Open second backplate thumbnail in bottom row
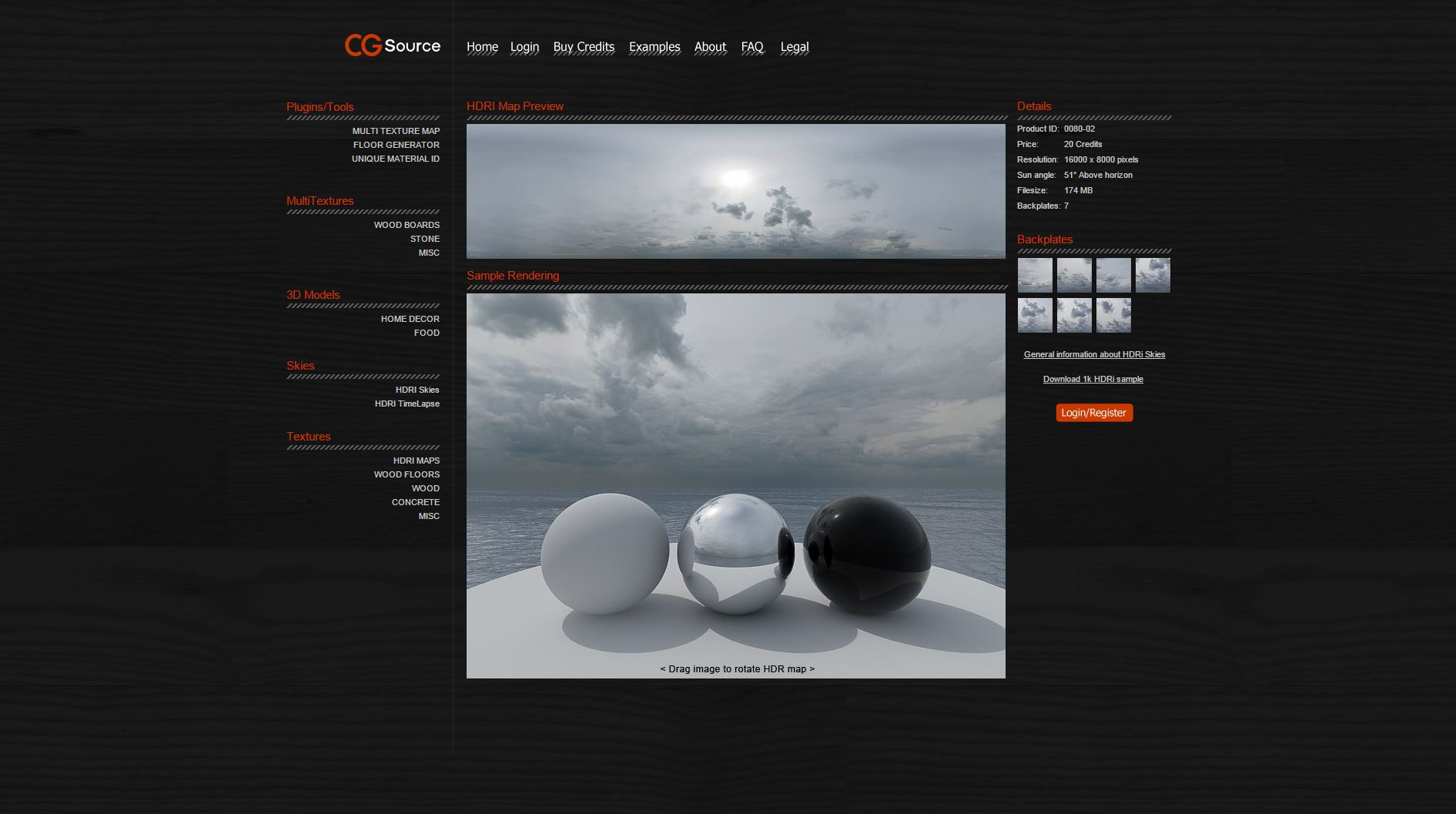The image size is (1456, 814). point(1074,315)
